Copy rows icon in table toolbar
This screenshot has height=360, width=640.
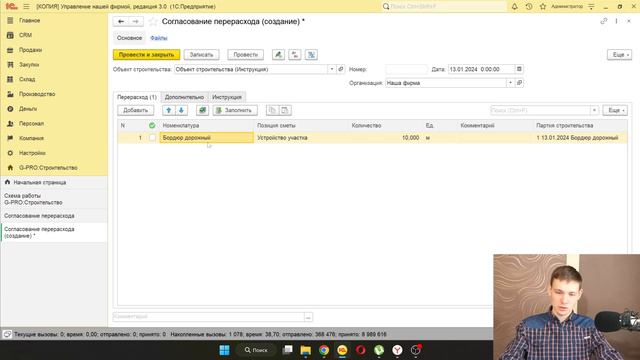pos(272,110)
